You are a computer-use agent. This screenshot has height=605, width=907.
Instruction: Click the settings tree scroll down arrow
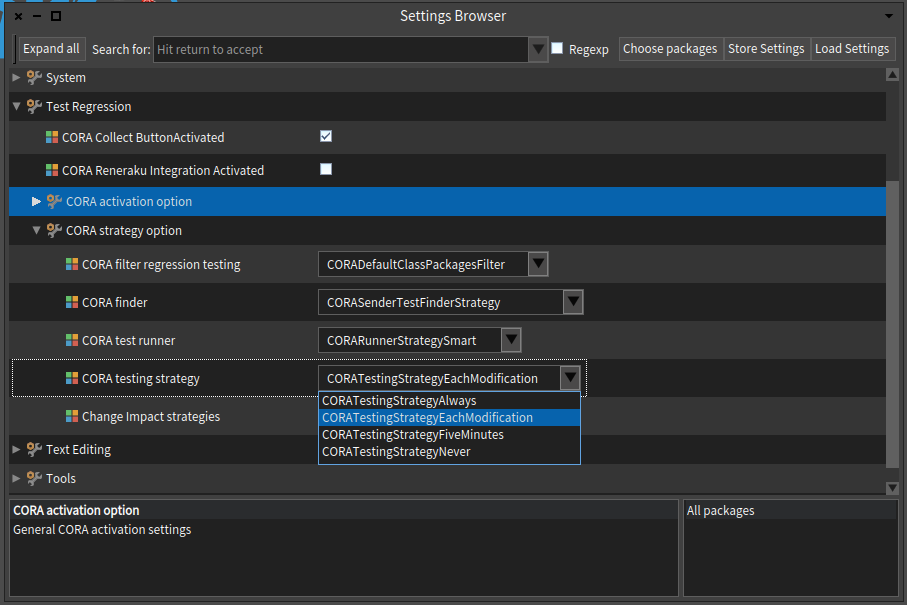pyautogui.click(x=893, y=488)
